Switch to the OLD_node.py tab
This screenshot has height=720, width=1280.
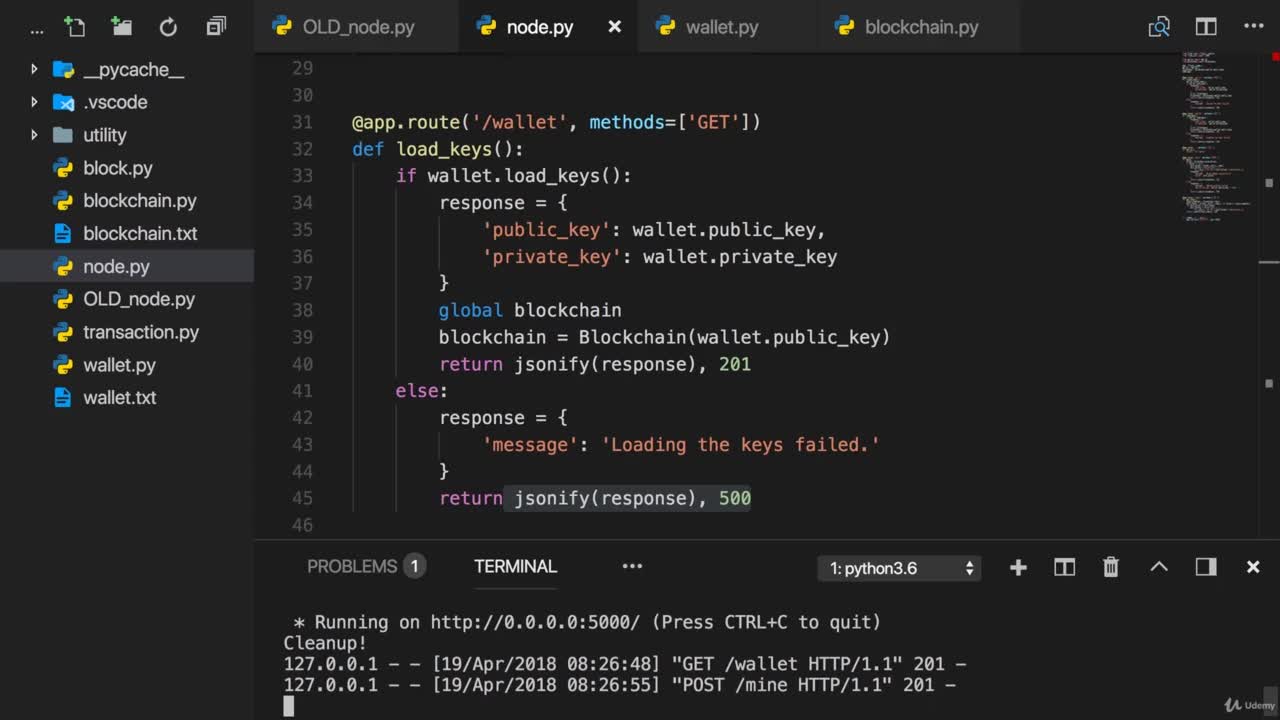pyautogui.click(x=357, y=27)
